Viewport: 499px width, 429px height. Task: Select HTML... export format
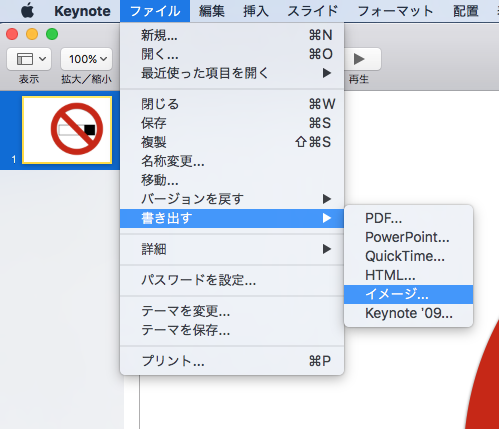pyautogui.click(x=409, y=275)
